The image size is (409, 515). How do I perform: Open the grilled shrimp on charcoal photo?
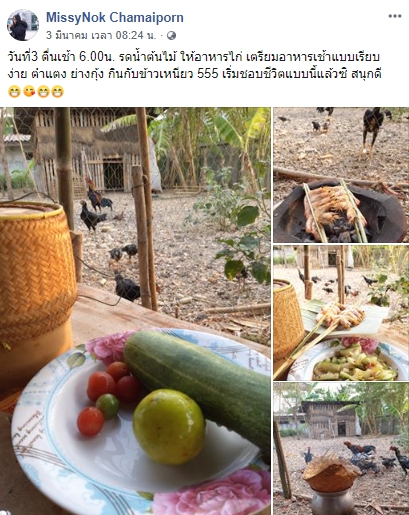pyautogui.click(x=341, y=175)
